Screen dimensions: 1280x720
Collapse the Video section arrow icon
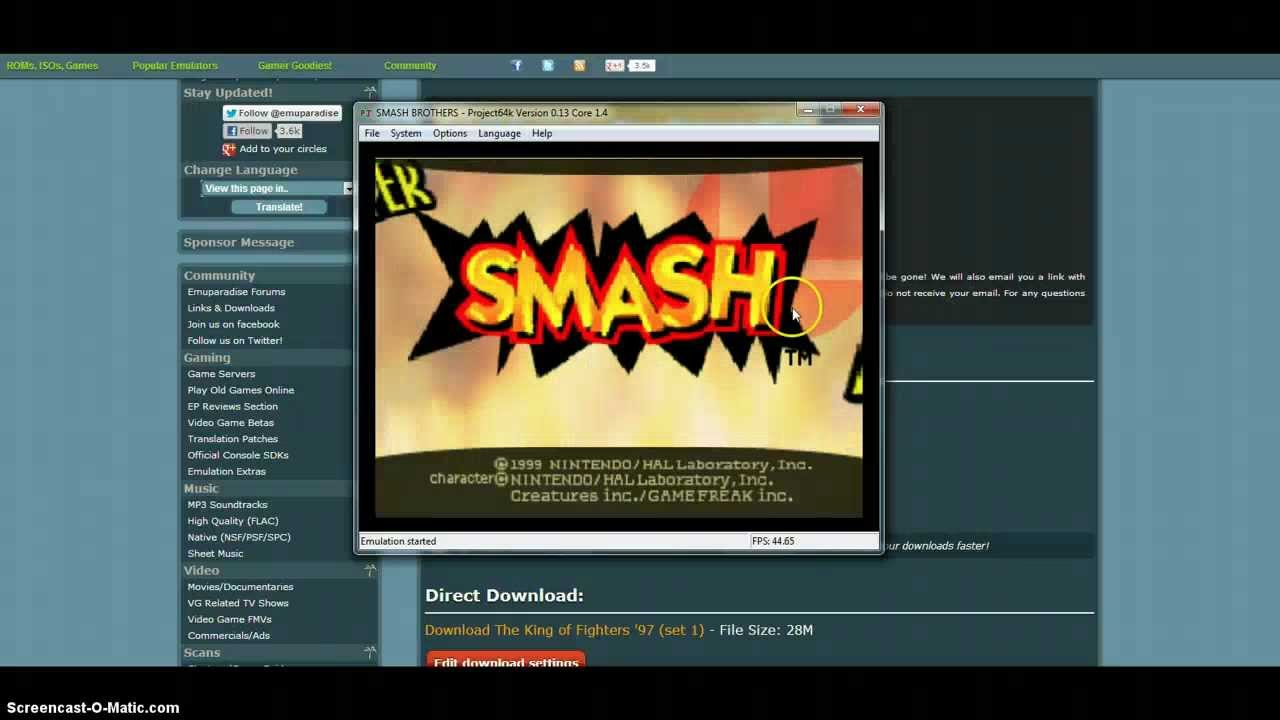[x=369, y=570]
